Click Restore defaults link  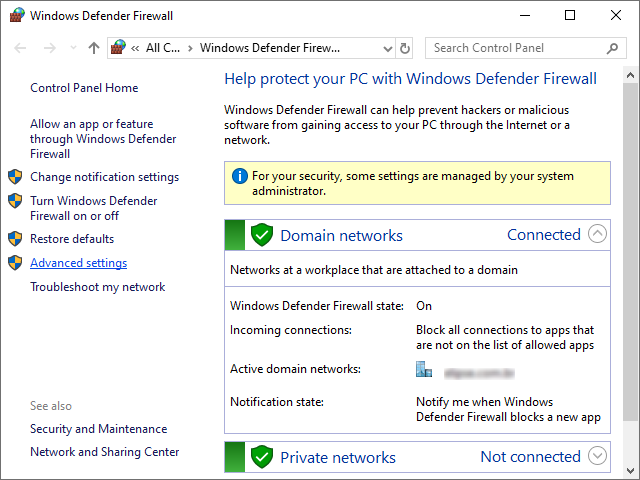coord(72,239)
